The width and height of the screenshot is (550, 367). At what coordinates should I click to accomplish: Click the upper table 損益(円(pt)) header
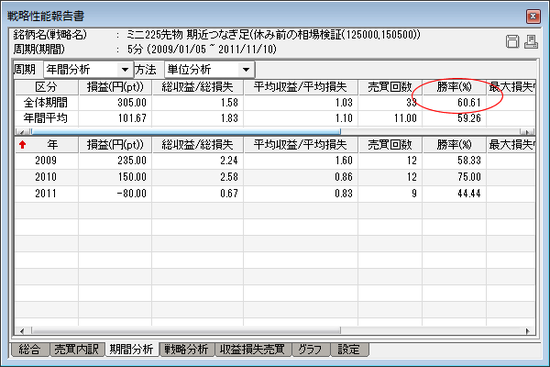(115, 87)
